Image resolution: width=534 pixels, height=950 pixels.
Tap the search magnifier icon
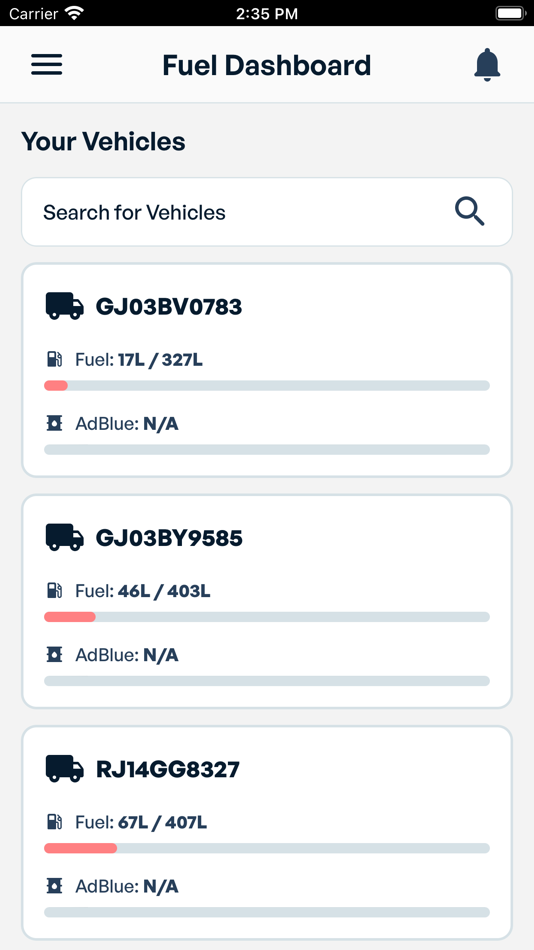coord(470,212)
